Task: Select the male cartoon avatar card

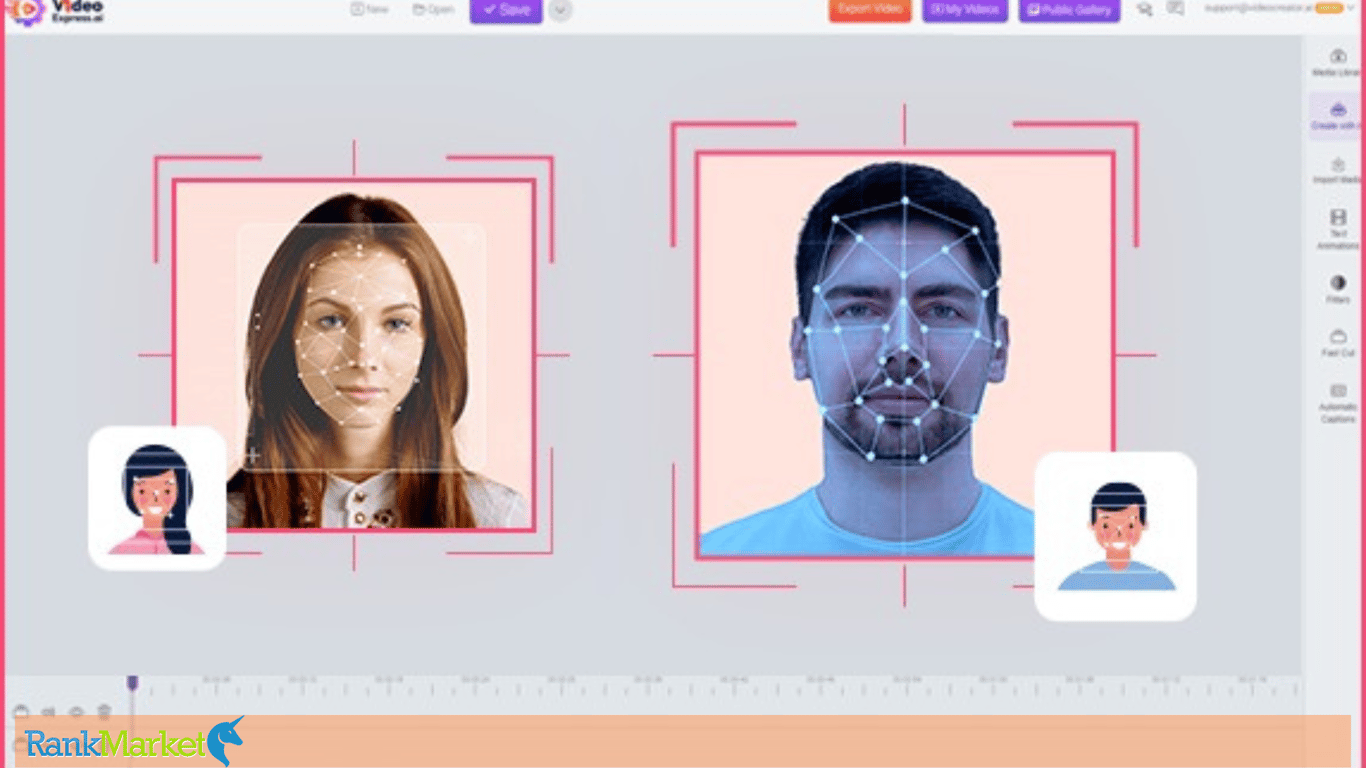Action: (x=1115, y=536)
